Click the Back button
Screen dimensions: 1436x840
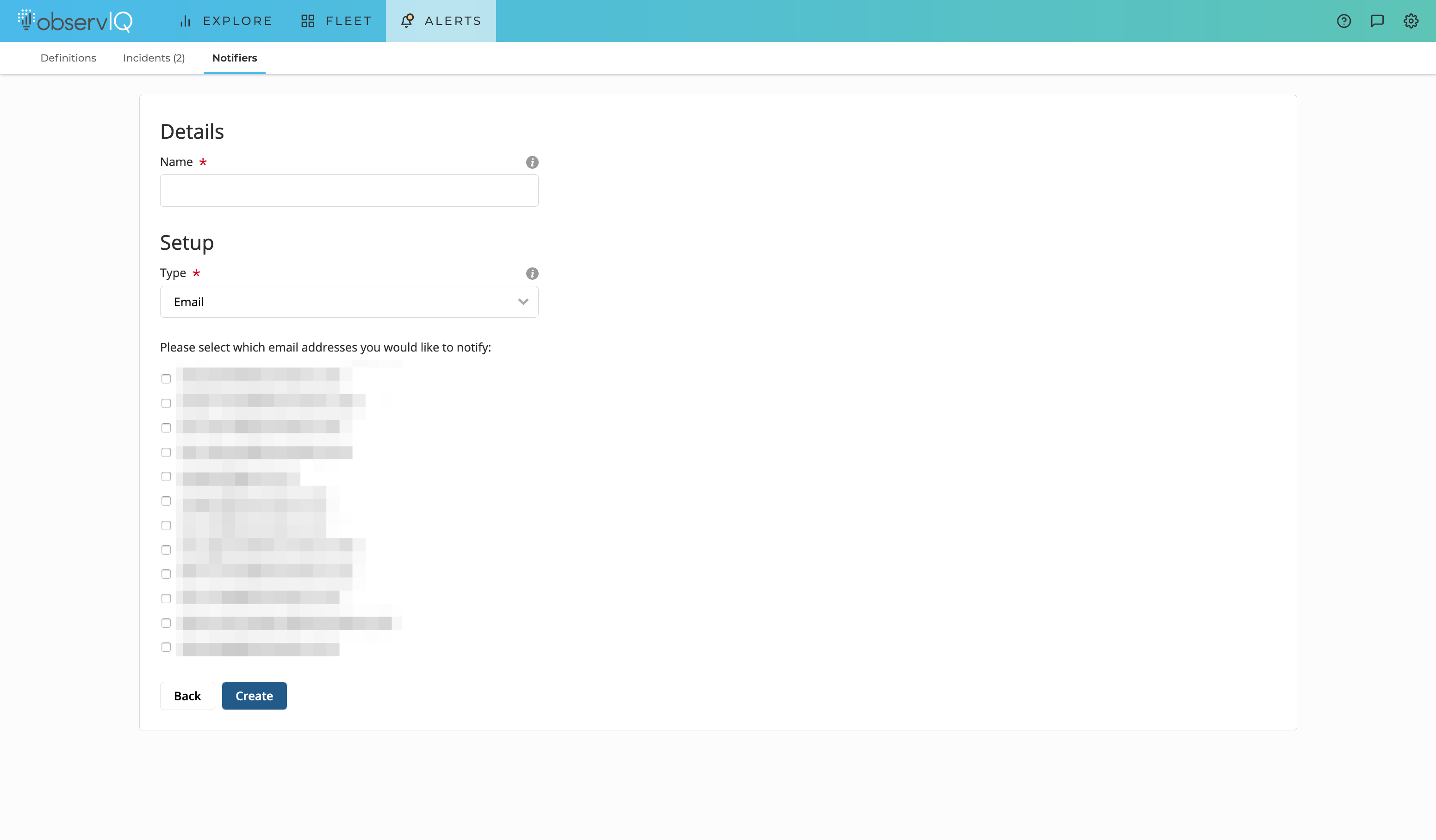187,696
